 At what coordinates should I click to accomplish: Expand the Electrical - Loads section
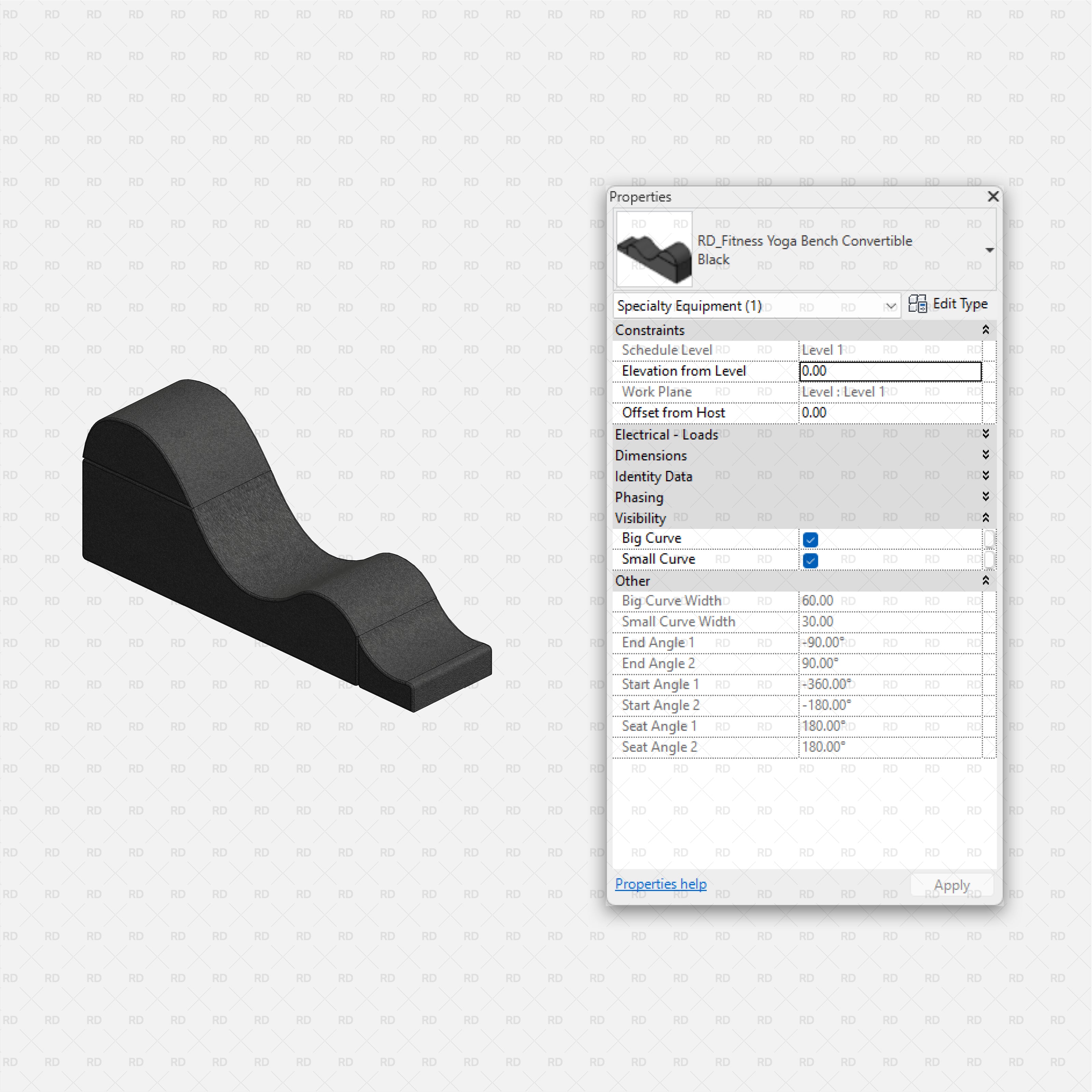(985, 433)
